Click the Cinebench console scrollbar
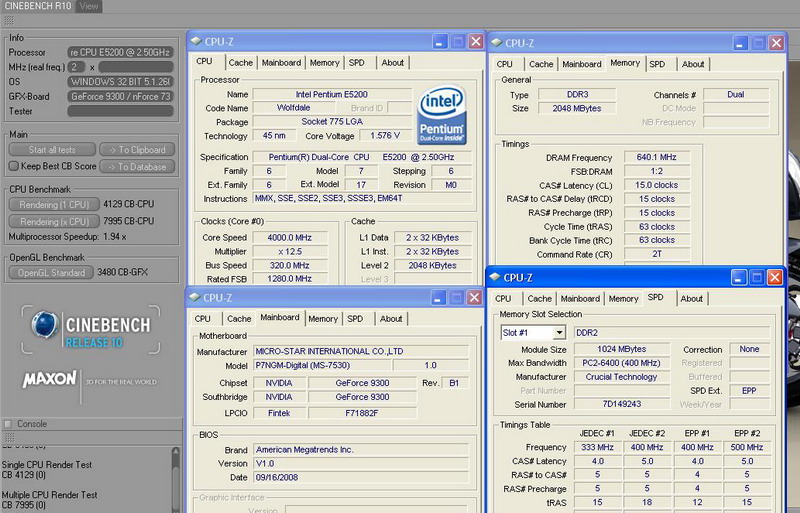 click(x=176, y=479)
